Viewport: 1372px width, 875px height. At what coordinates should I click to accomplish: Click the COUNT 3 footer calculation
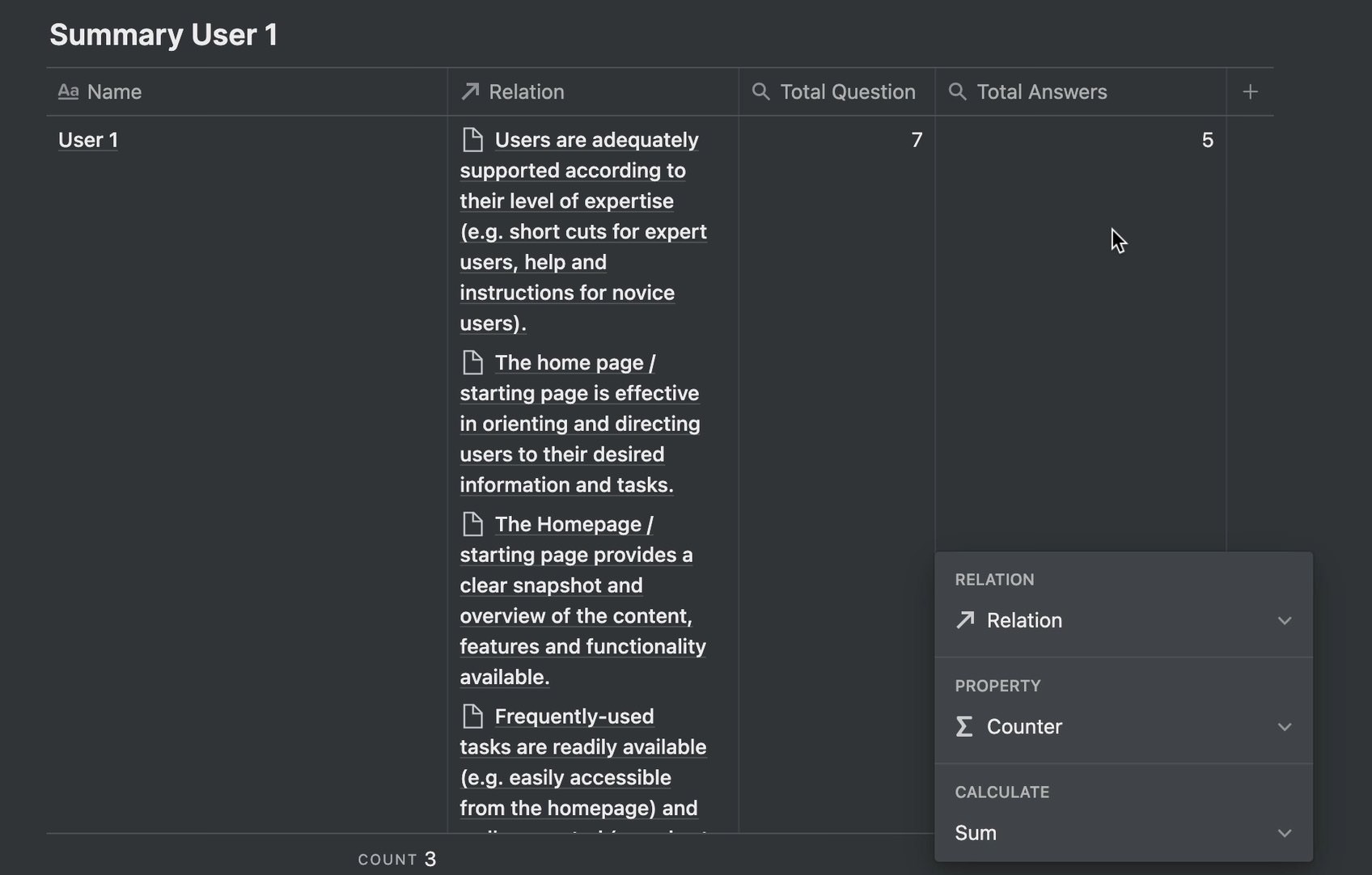(x=397, y=859)
